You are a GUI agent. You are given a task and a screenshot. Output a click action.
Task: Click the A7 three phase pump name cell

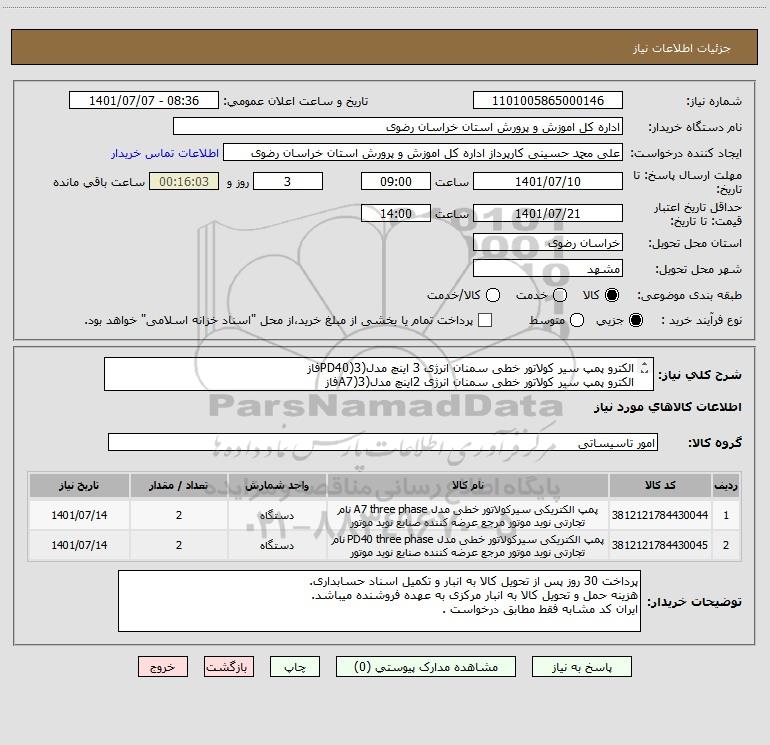coord(468,516)
